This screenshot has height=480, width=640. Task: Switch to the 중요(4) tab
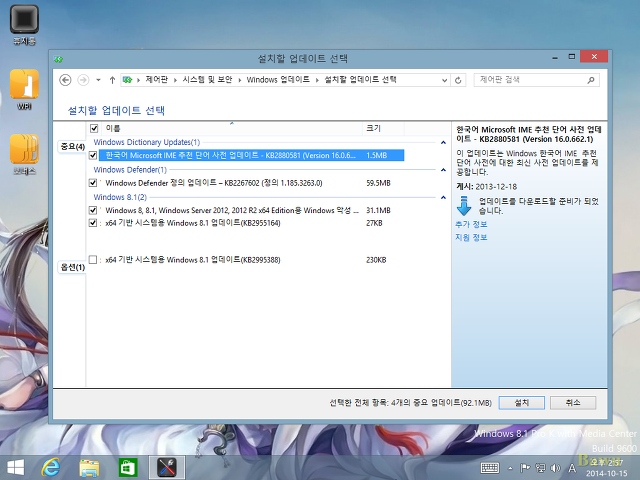click(72, 147)
